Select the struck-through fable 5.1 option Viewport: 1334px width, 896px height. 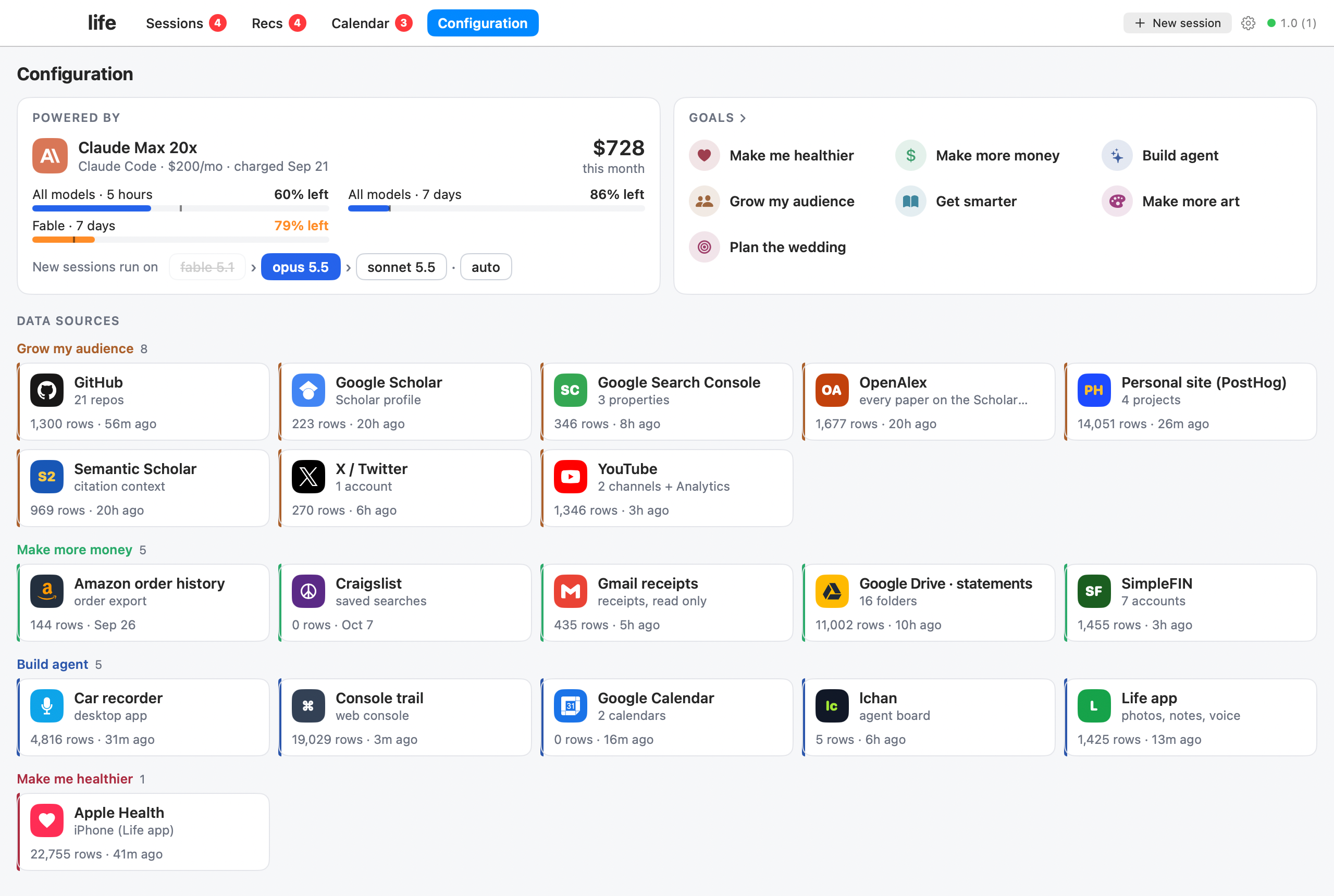point(207,267)
